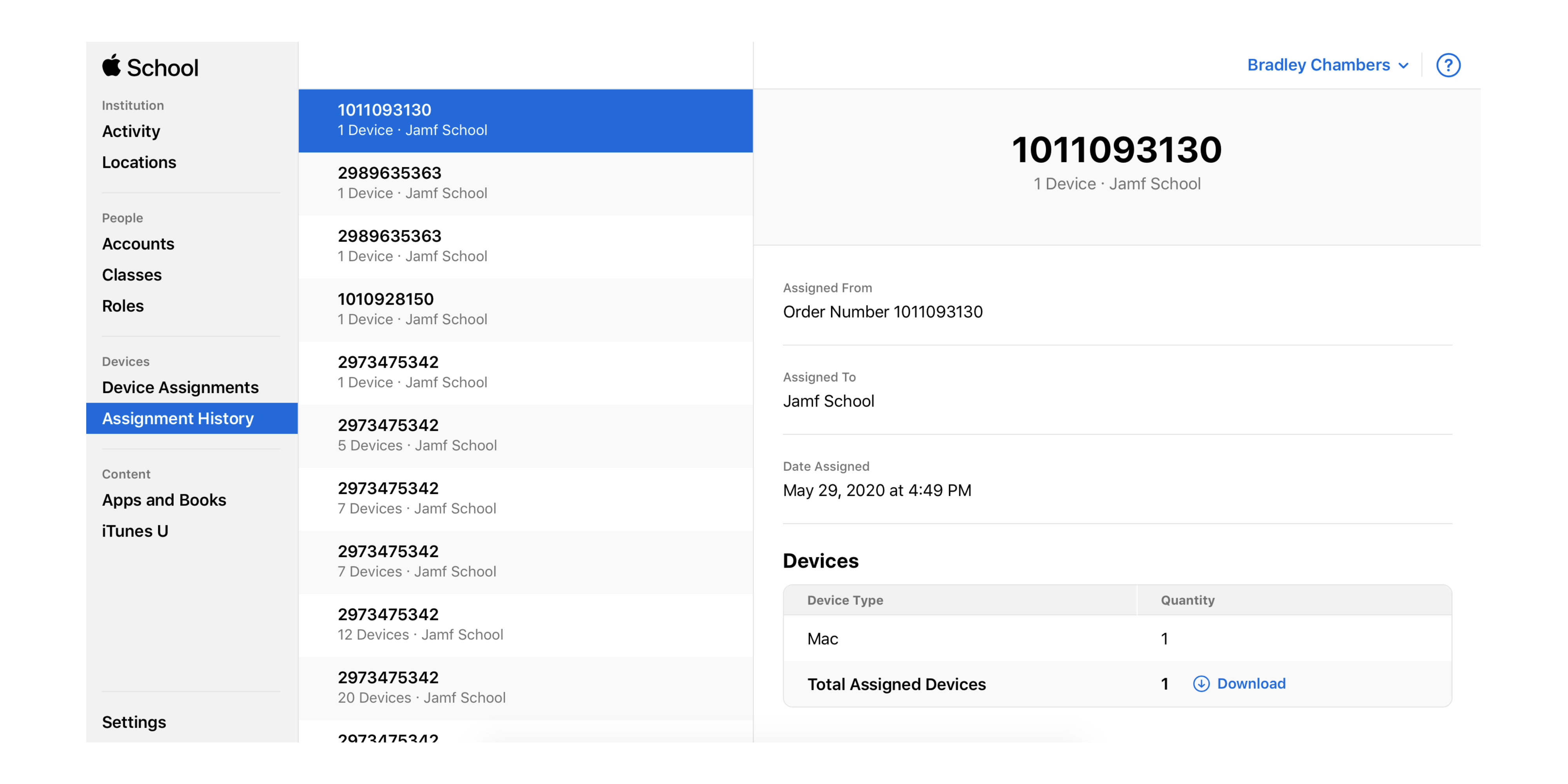The width and height of the screenshot is (1568, 784).
Task: Select Assignment History in sidebar
Action: [x=178, y=419]
